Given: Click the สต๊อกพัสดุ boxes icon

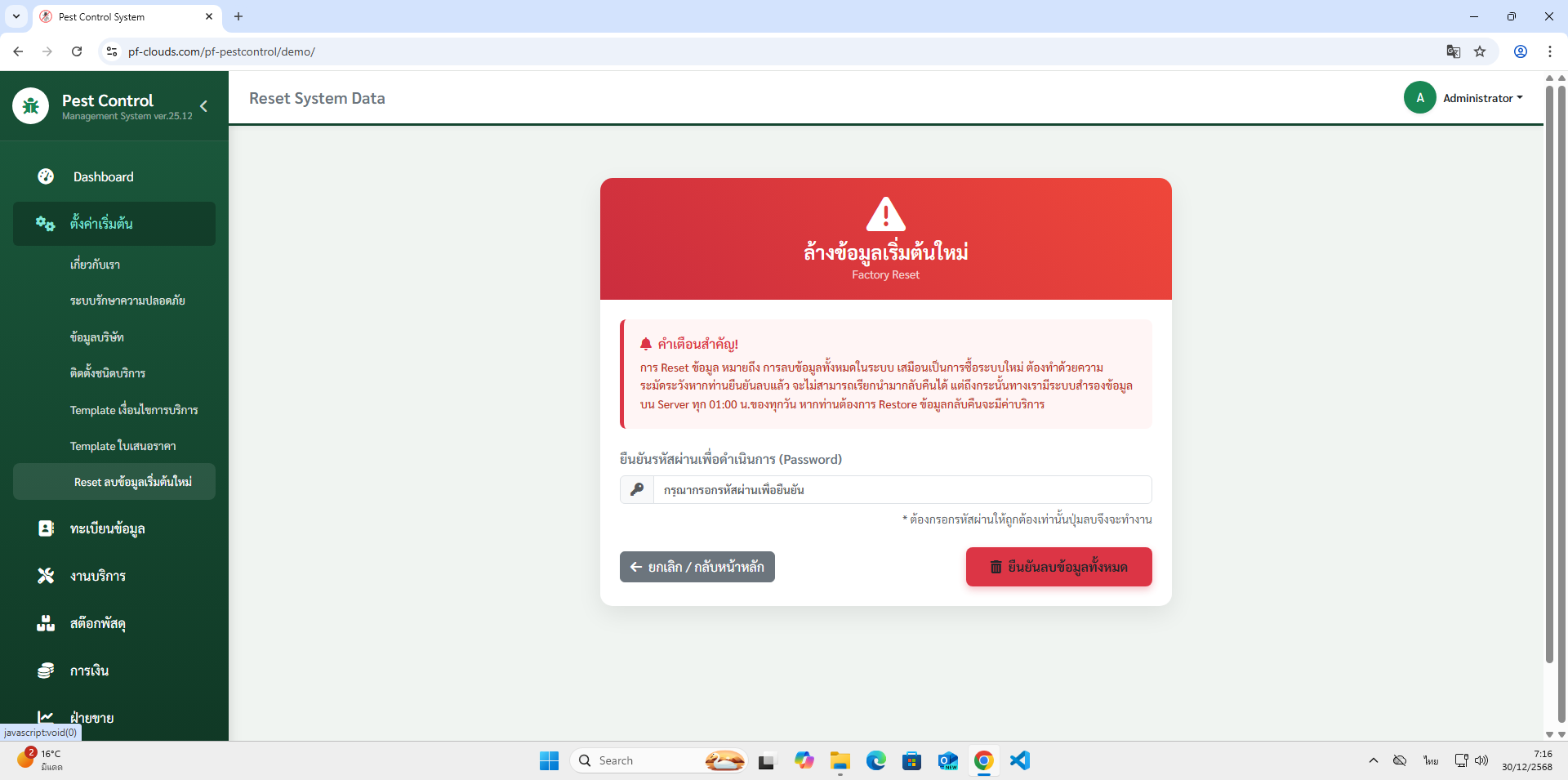Looking at the screenshot, I should pos(46,623).
